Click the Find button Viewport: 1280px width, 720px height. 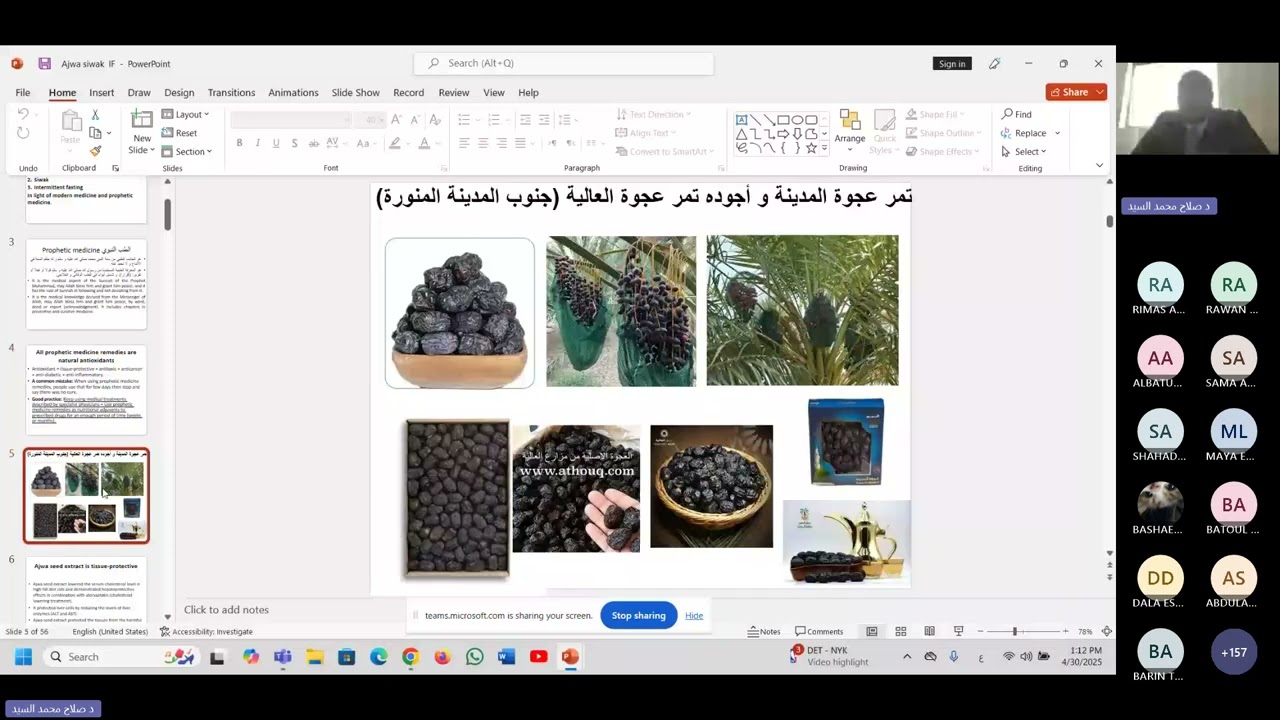point(1016,114)
